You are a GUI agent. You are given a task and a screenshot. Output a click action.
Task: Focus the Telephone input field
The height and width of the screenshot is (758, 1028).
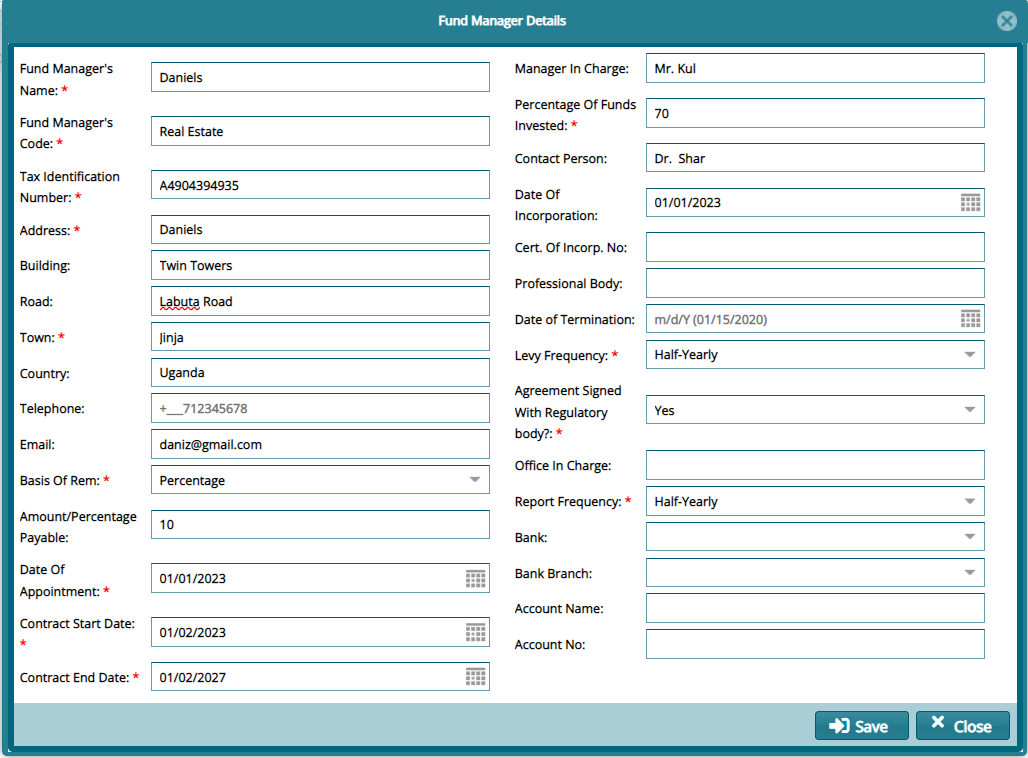320,409
